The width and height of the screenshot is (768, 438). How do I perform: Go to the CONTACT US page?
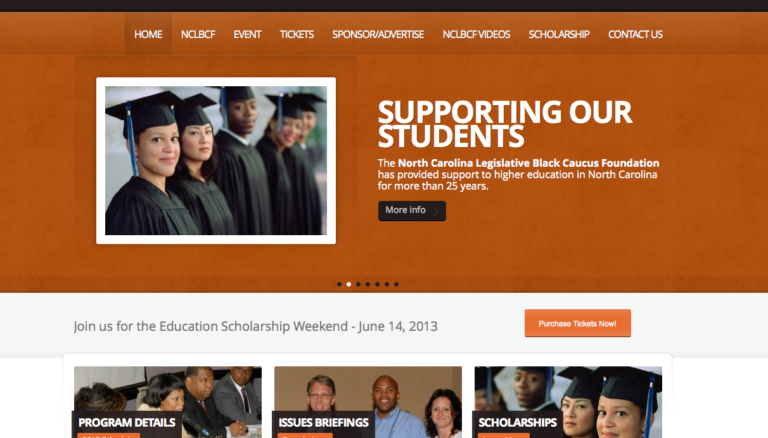pos(635,34)
